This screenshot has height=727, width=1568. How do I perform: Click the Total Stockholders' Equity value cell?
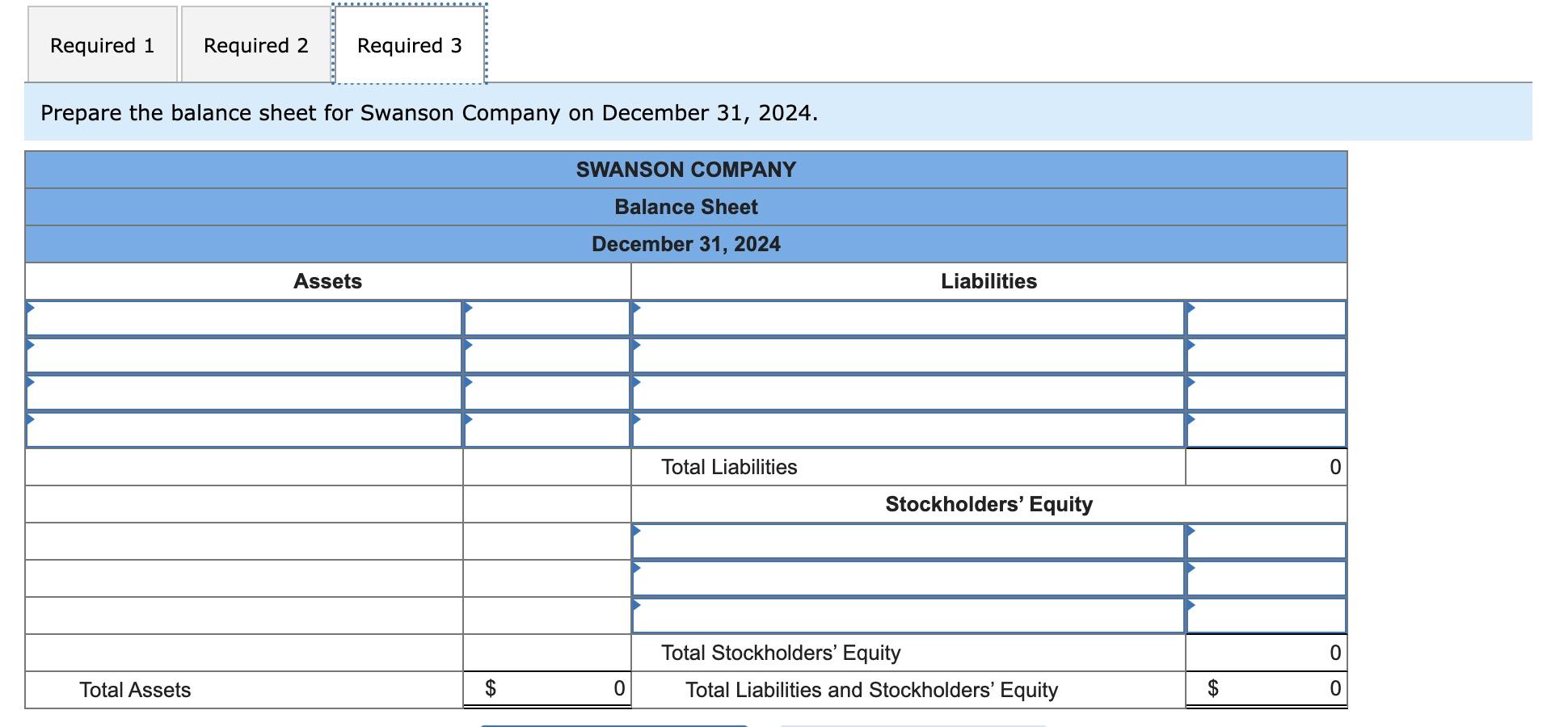coord(1267,653)
